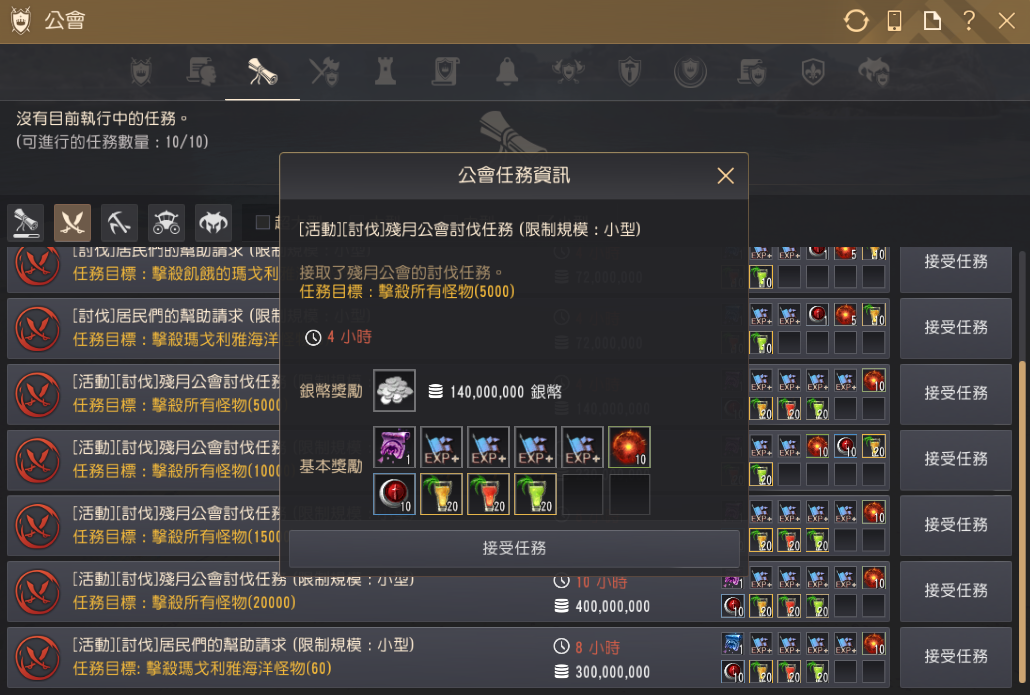This screenshot has height=695, width=1030.
Task: Select the monster head boss filter icon
Action: [x=213, y=223]
